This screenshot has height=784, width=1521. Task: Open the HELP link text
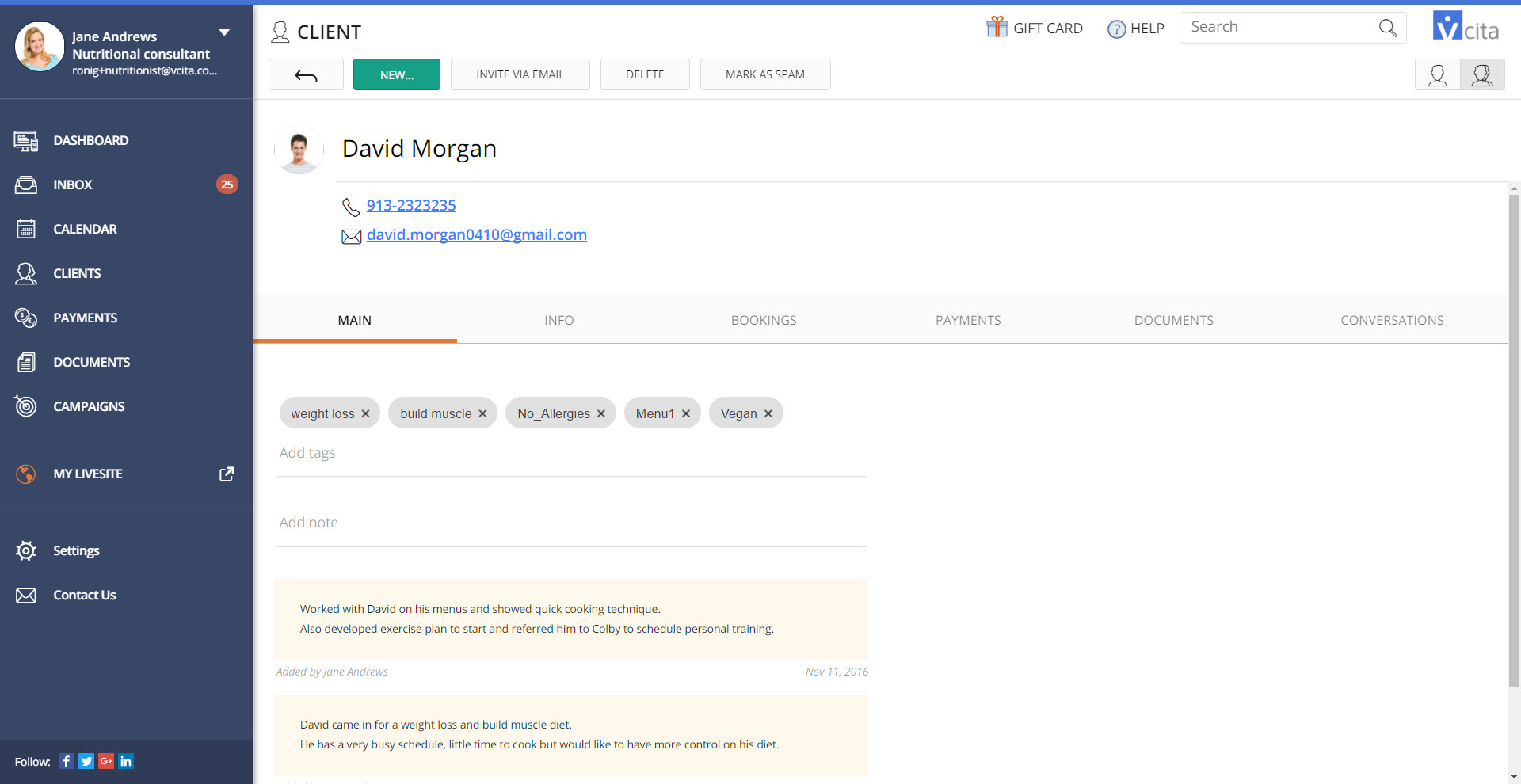click(1147, 29)
